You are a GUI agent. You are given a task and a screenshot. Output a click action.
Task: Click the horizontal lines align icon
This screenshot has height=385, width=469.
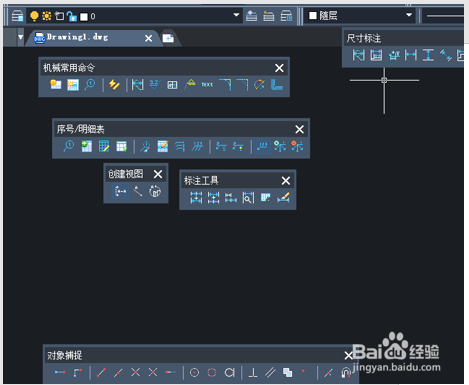(180, 146)
